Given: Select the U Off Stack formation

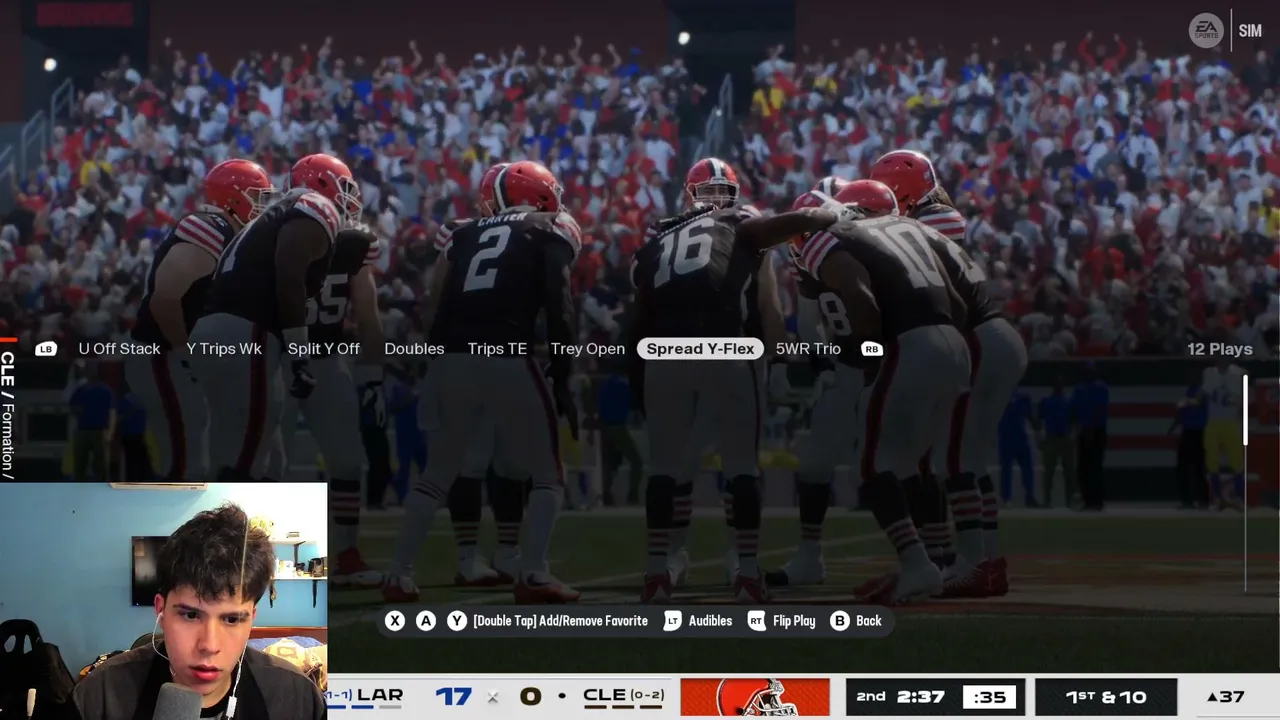Looking at the screenshot, I should 119,349.
